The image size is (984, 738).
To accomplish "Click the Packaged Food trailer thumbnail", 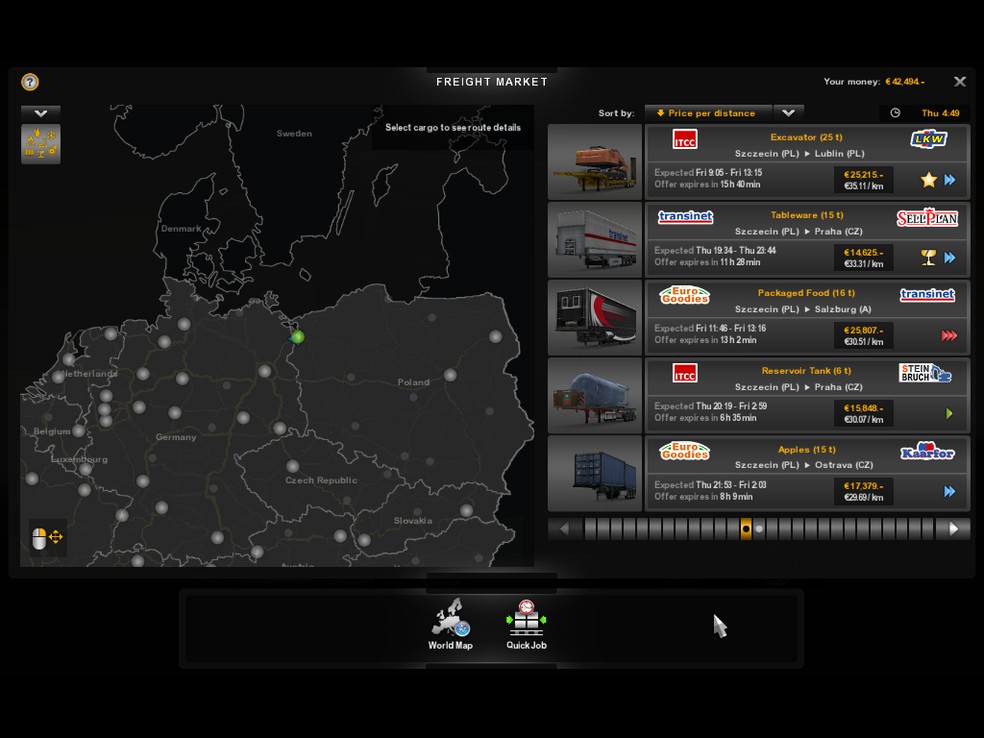I will [x=595, y=318].
